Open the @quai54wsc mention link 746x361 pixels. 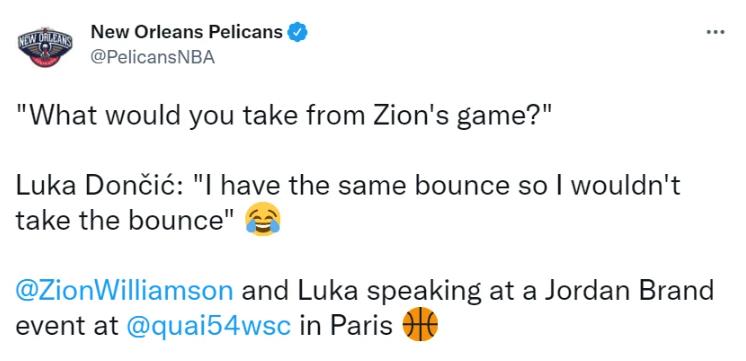click(x=208, y=326)
